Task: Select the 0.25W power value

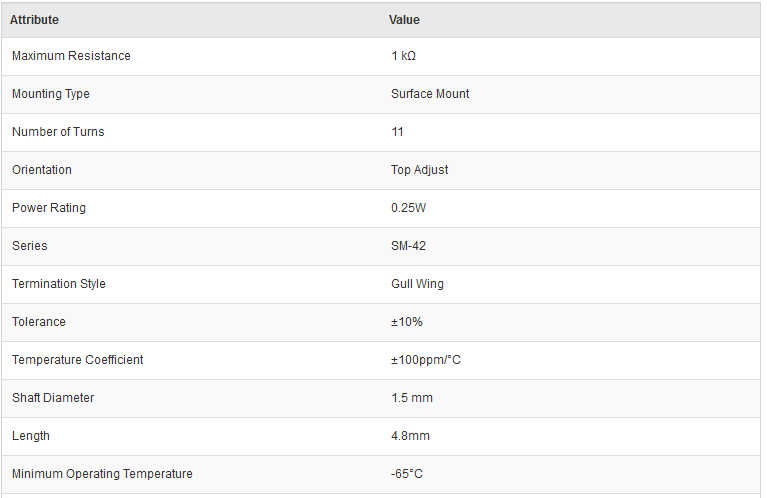Action: click(409, 208)
